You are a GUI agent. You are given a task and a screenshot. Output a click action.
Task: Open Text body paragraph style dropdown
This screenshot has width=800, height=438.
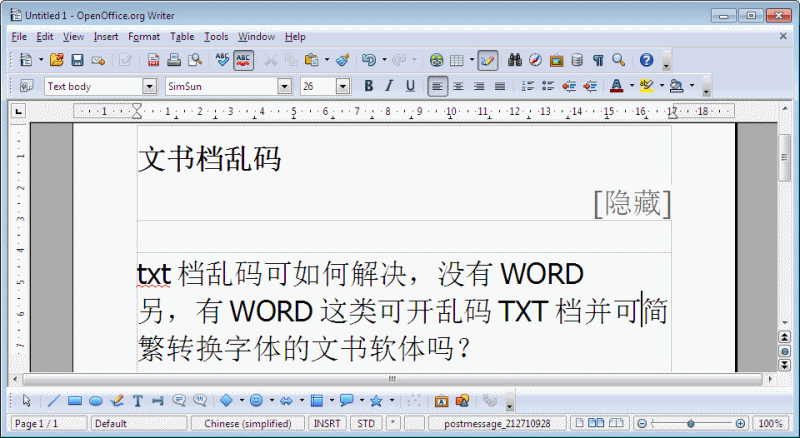[149, 86]
